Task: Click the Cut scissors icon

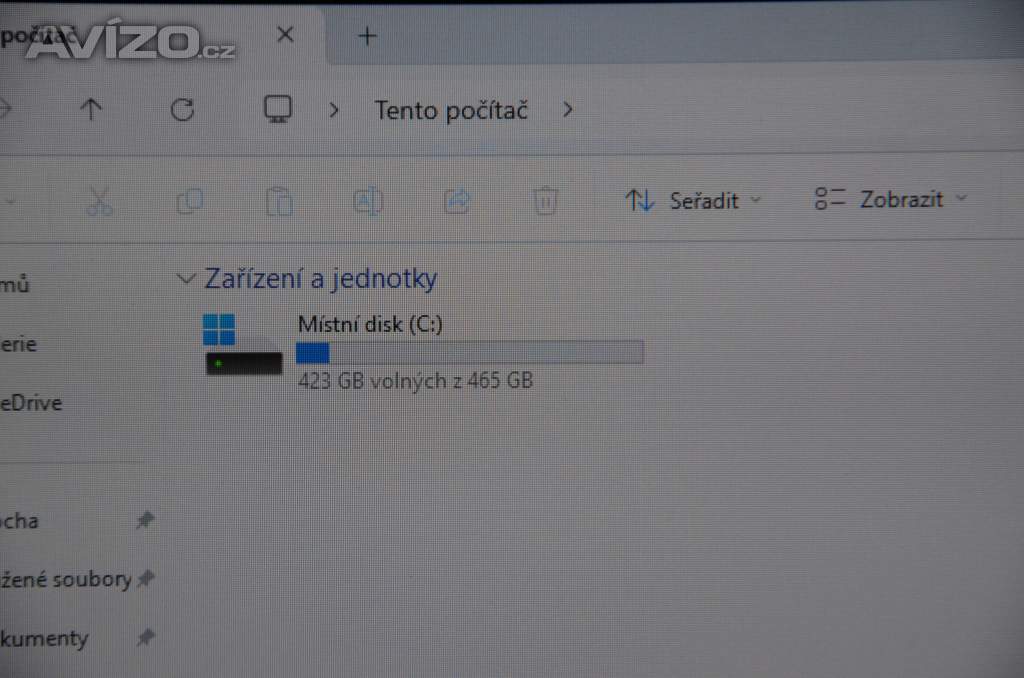Action: (x=99, y=201)
